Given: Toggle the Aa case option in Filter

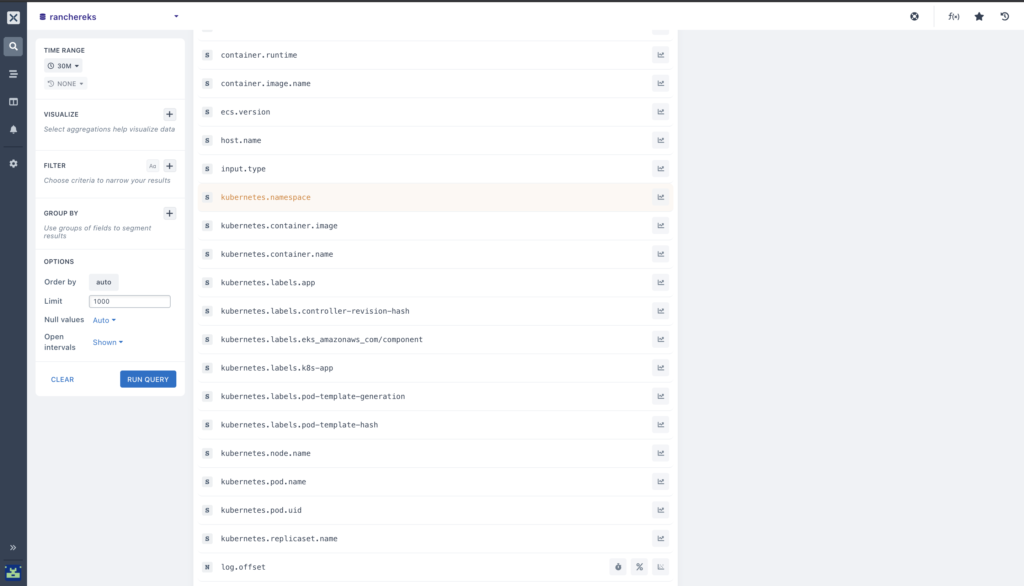Looking at the screenshot, I should pos(152,166).
